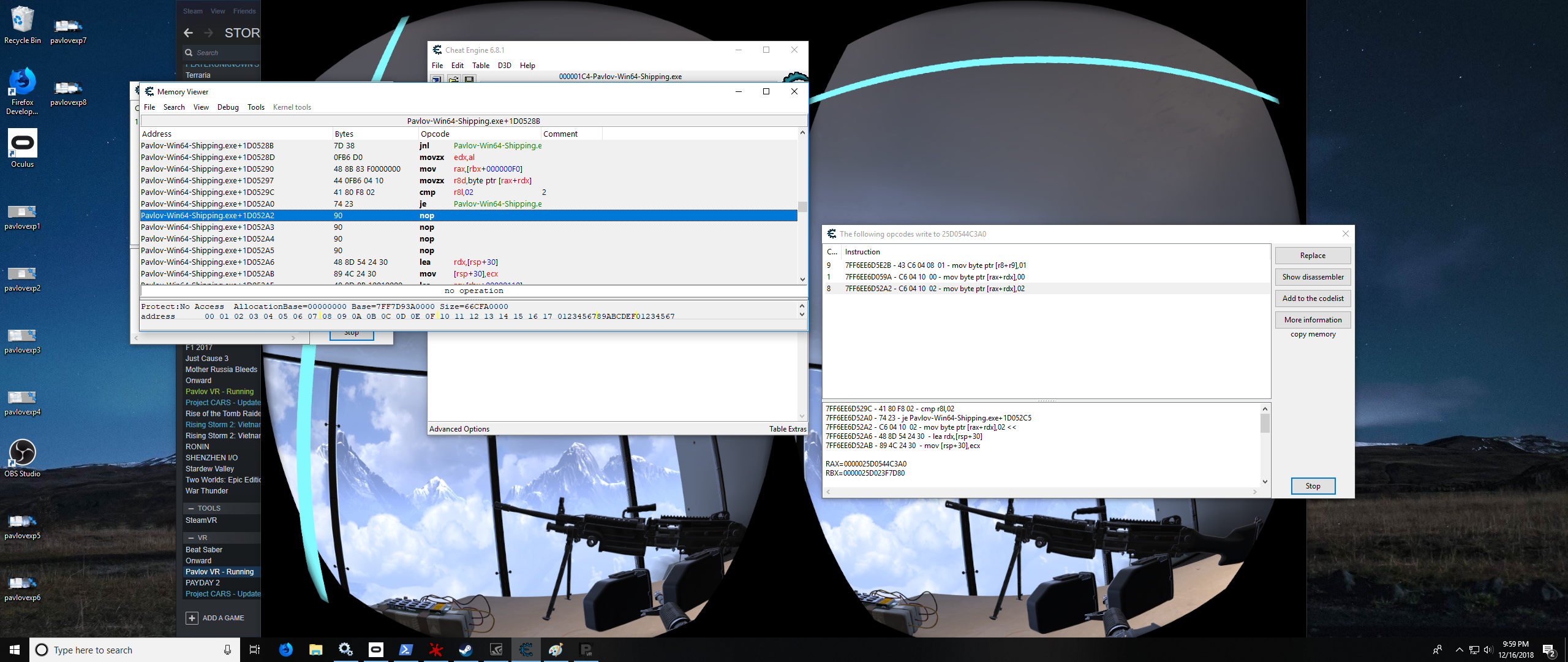
Task: Select the pavlovexp1 desktop file
Action: click(x=22, y=217)
